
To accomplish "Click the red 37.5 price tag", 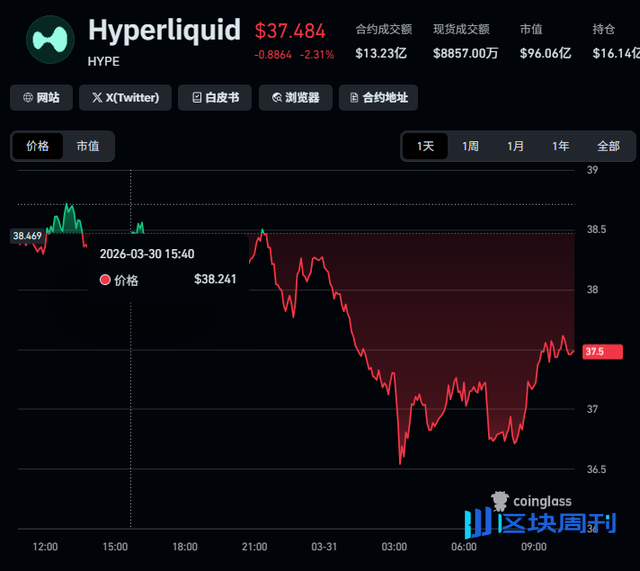I will click(x=602, y=351).
